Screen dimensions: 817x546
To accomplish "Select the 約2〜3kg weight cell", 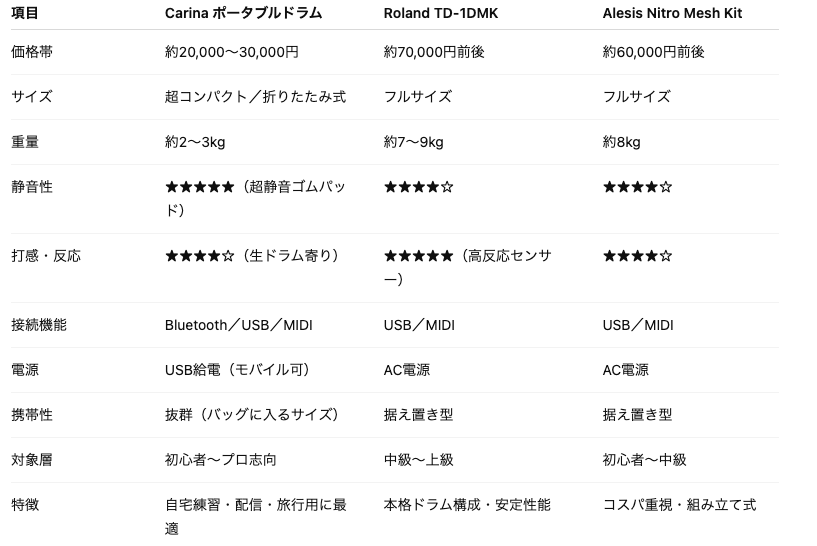I will 195,142.
